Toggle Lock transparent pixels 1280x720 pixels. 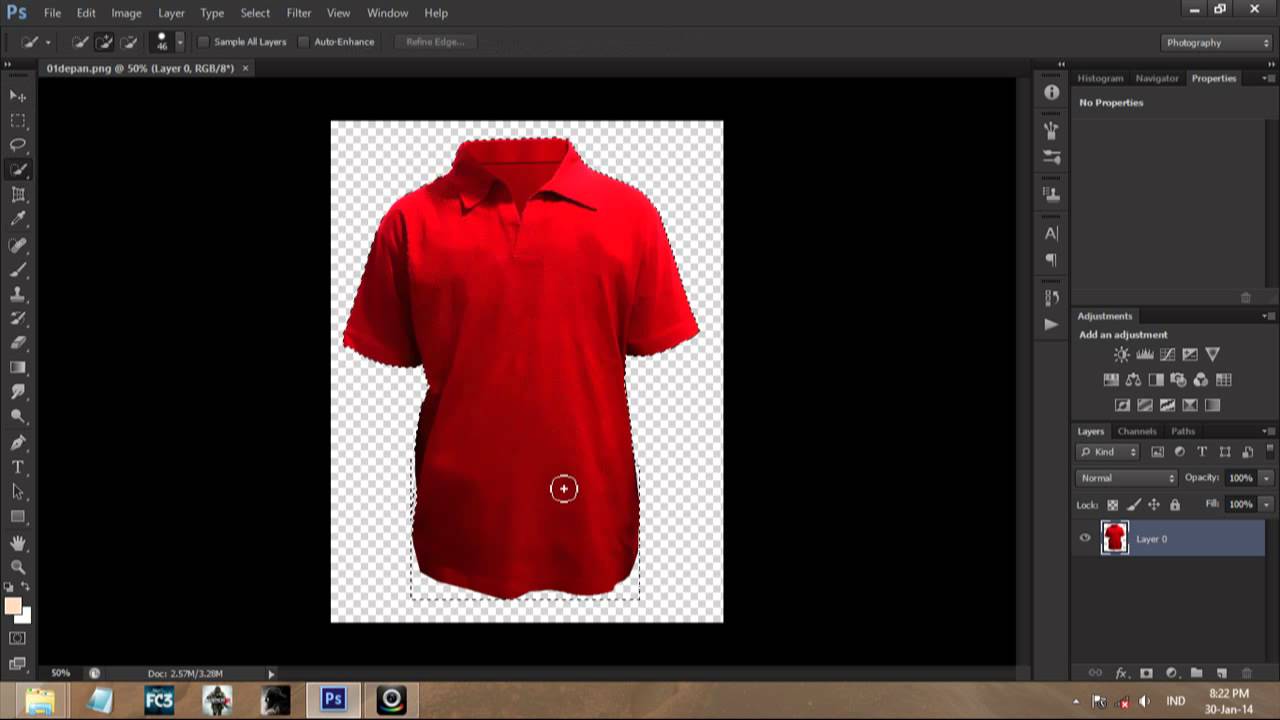1112,505
